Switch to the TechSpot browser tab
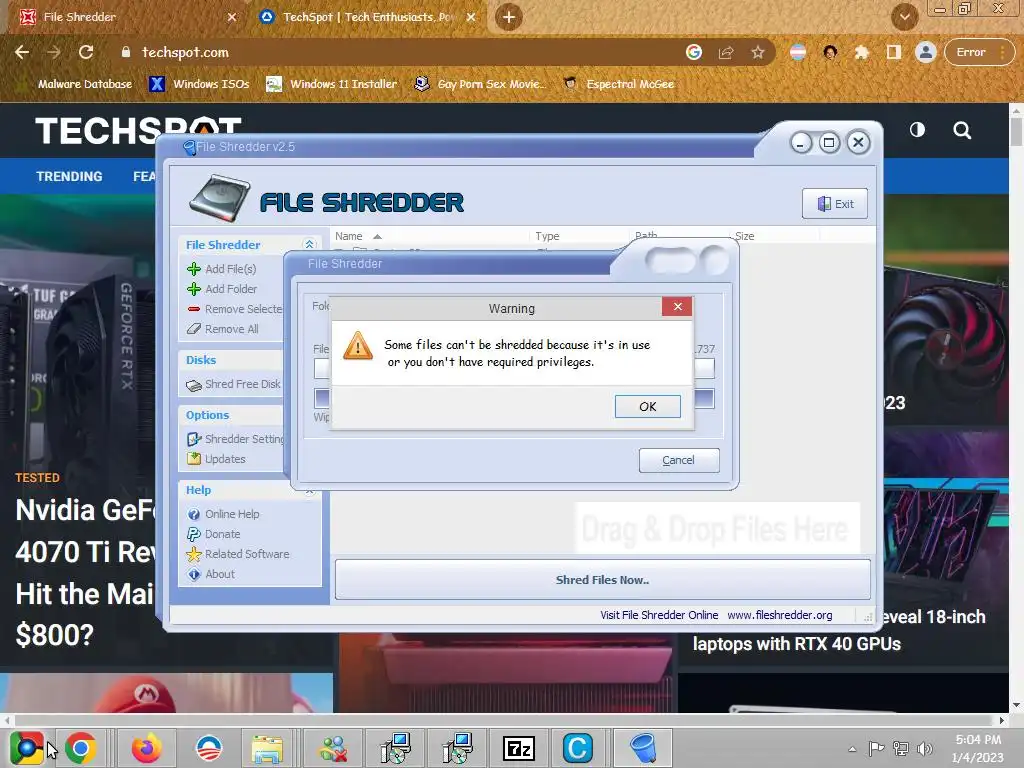Image resolution: width=1024 pixels, height=768 pixels. point(367,17)
